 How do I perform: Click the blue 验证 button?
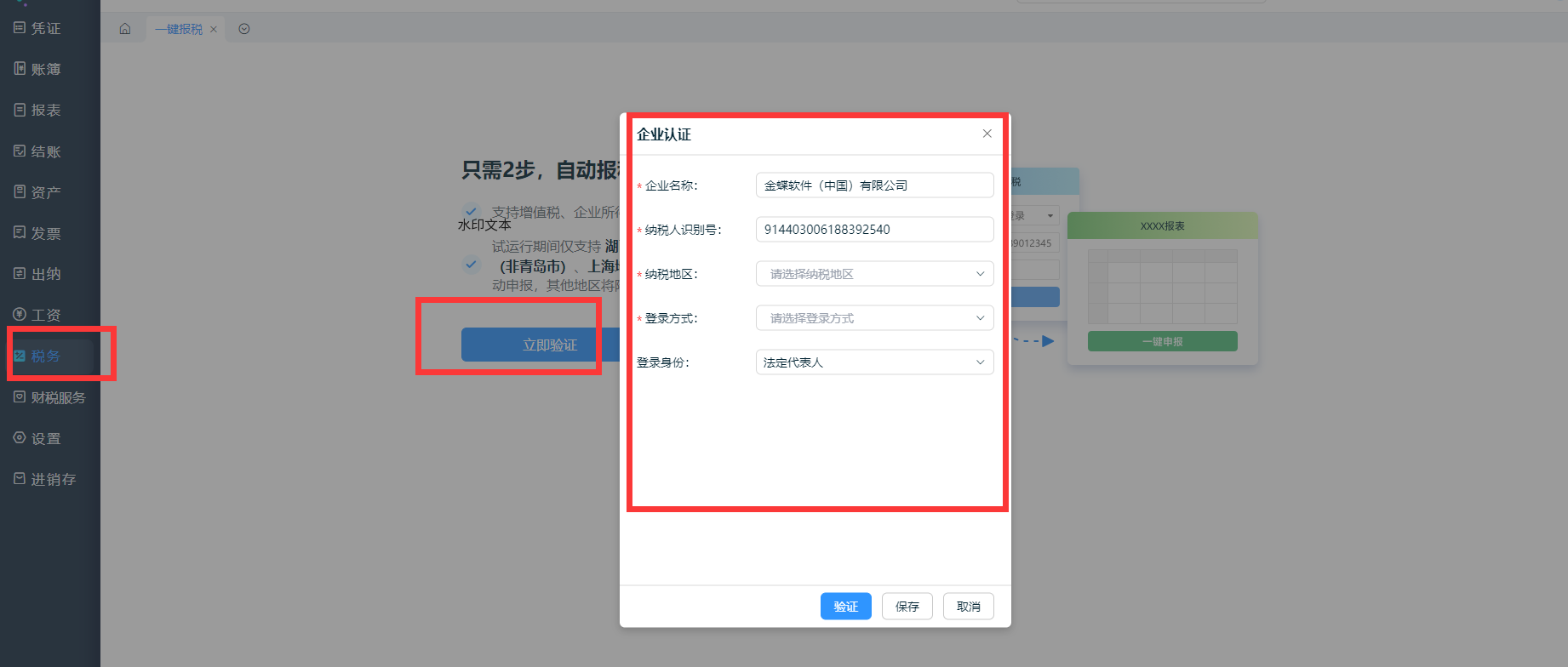pyautogui.click(x=845, y=607)
